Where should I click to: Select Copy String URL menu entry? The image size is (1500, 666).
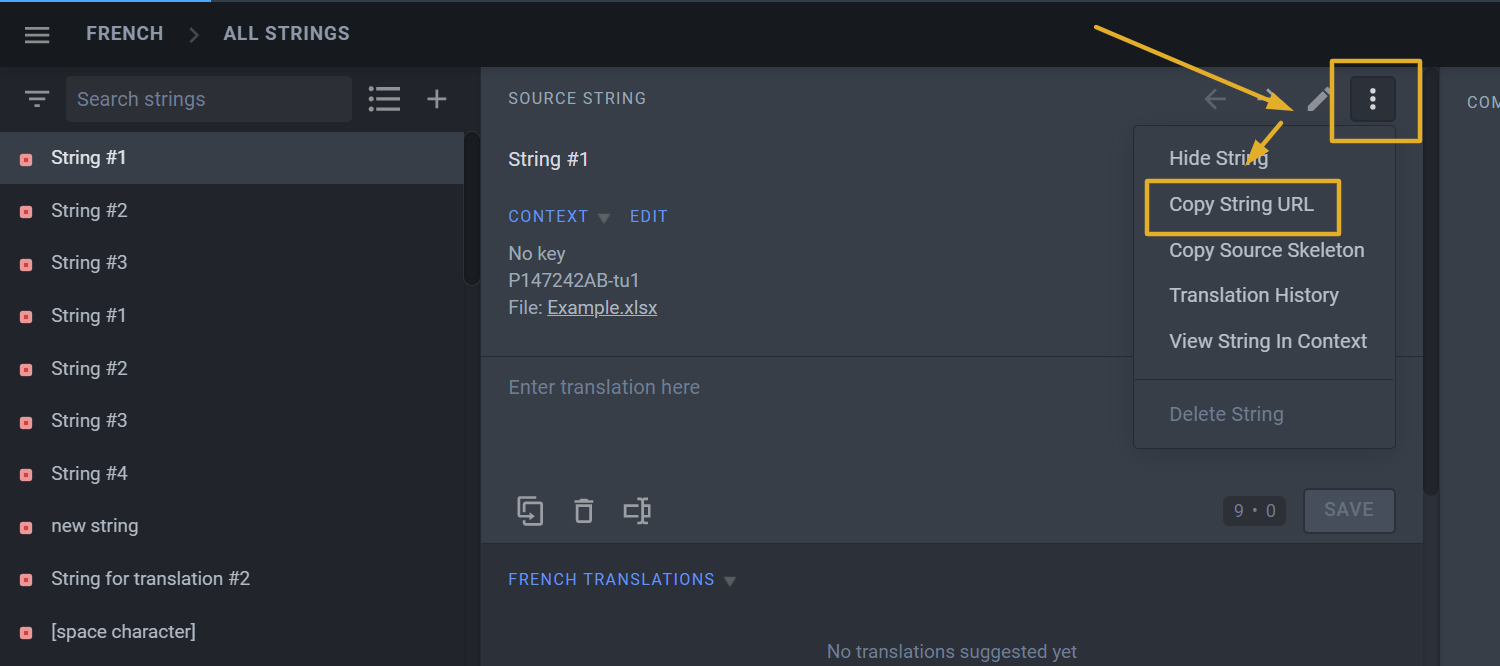1242,205
